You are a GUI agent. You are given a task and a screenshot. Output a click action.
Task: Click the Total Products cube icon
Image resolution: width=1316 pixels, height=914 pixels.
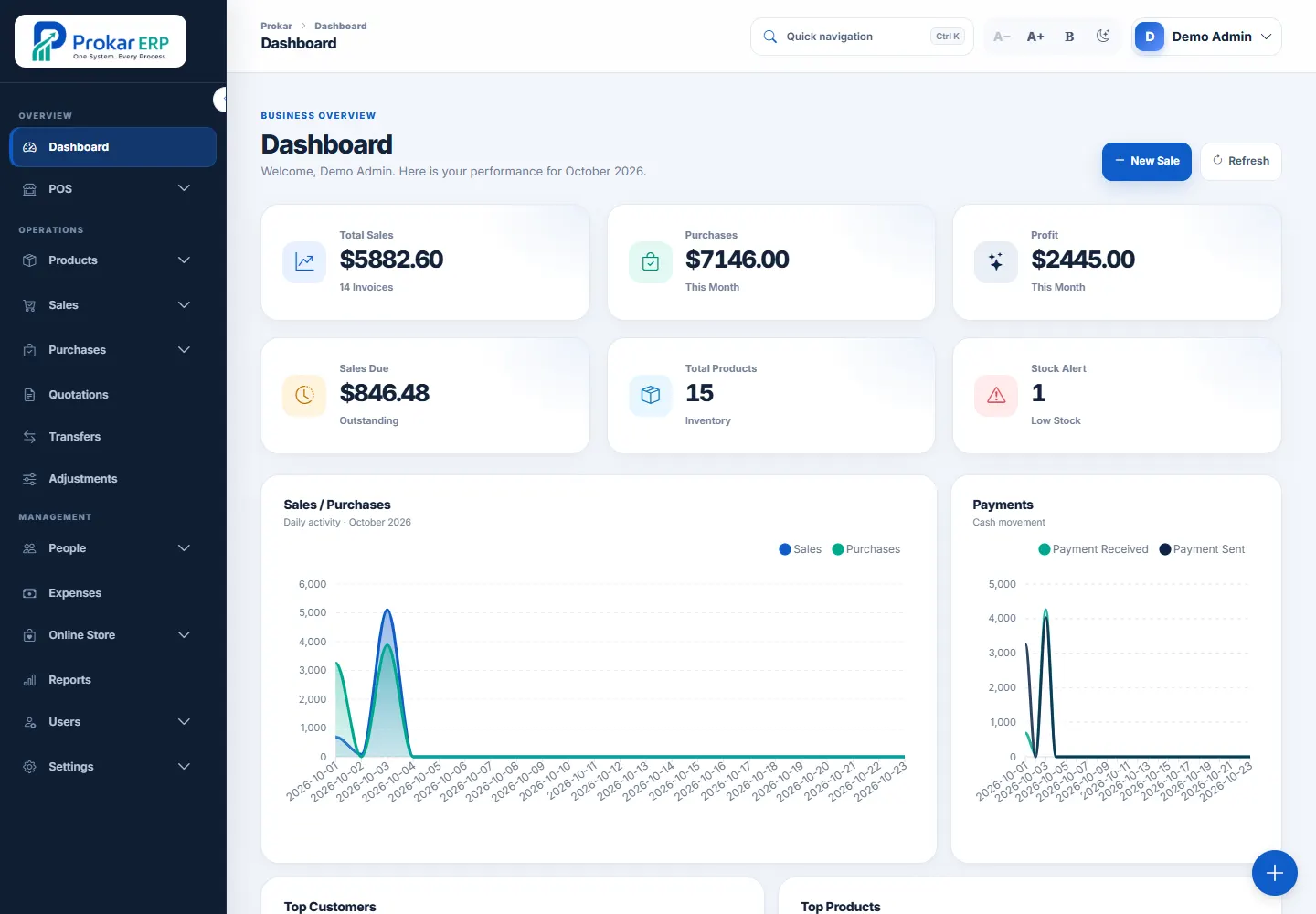651,396
